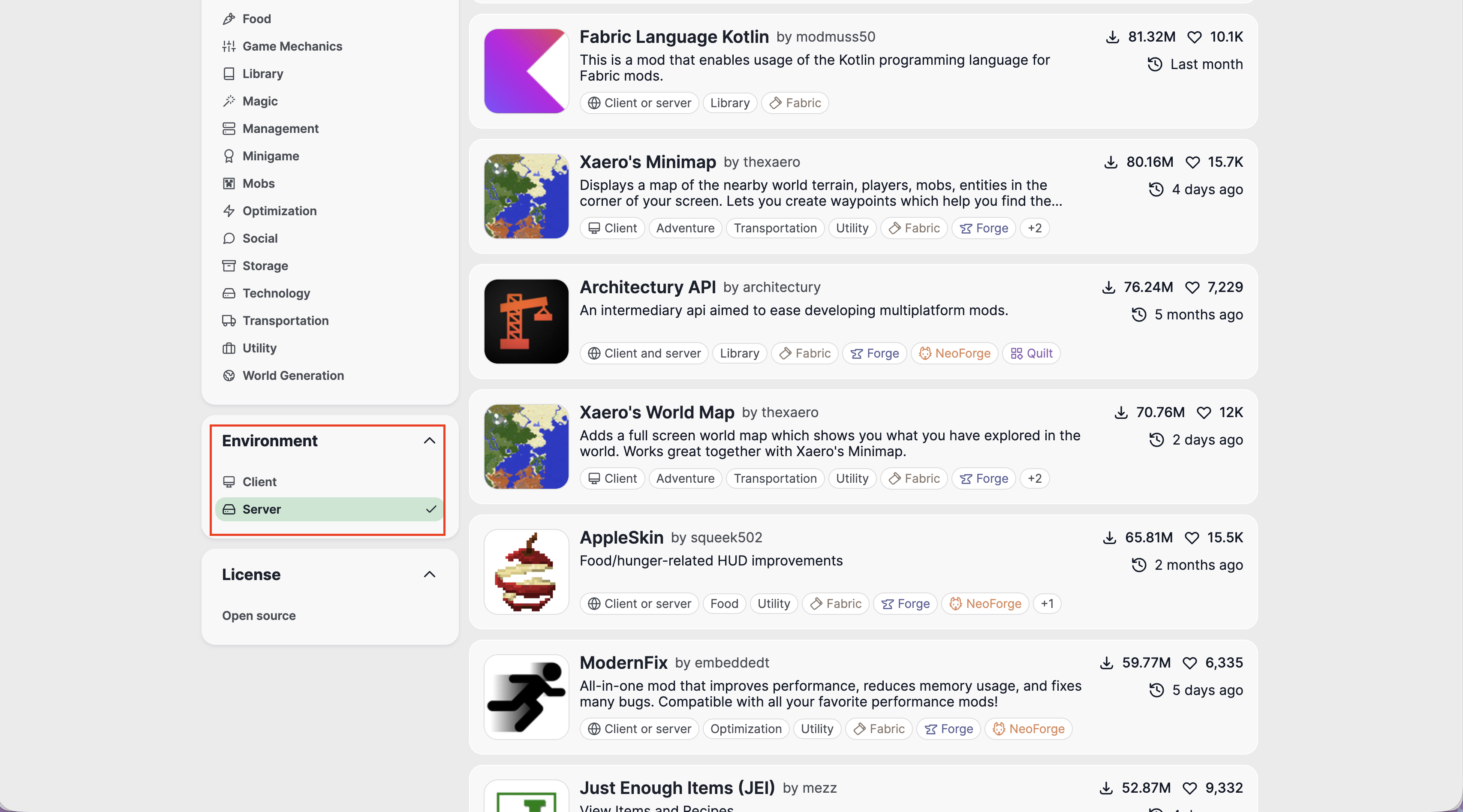Click the NeoForge tag on ModernFix
The width and height of the screenshot is (1463, 812).
tap(1029, 729)
